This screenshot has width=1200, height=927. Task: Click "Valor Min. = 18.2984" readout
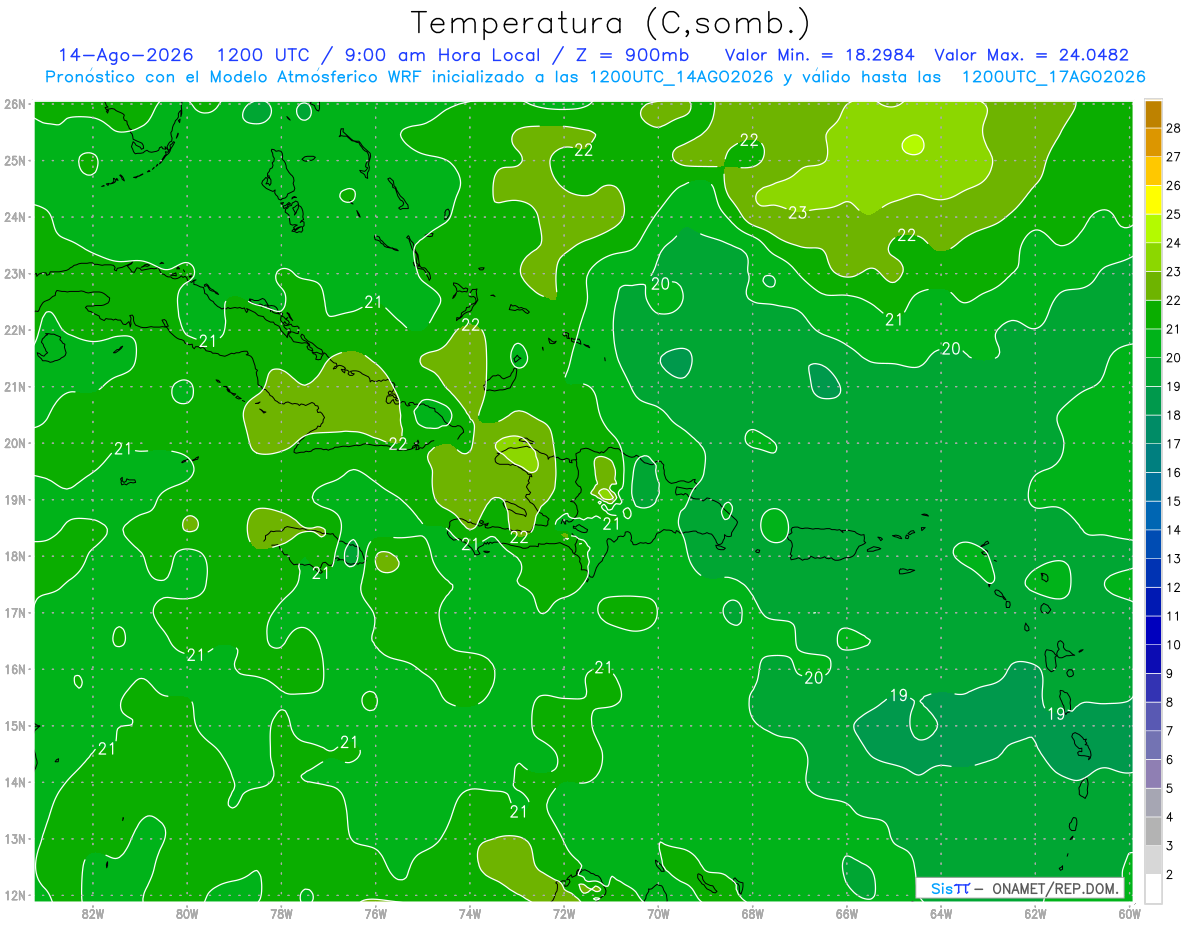(822, 55)
